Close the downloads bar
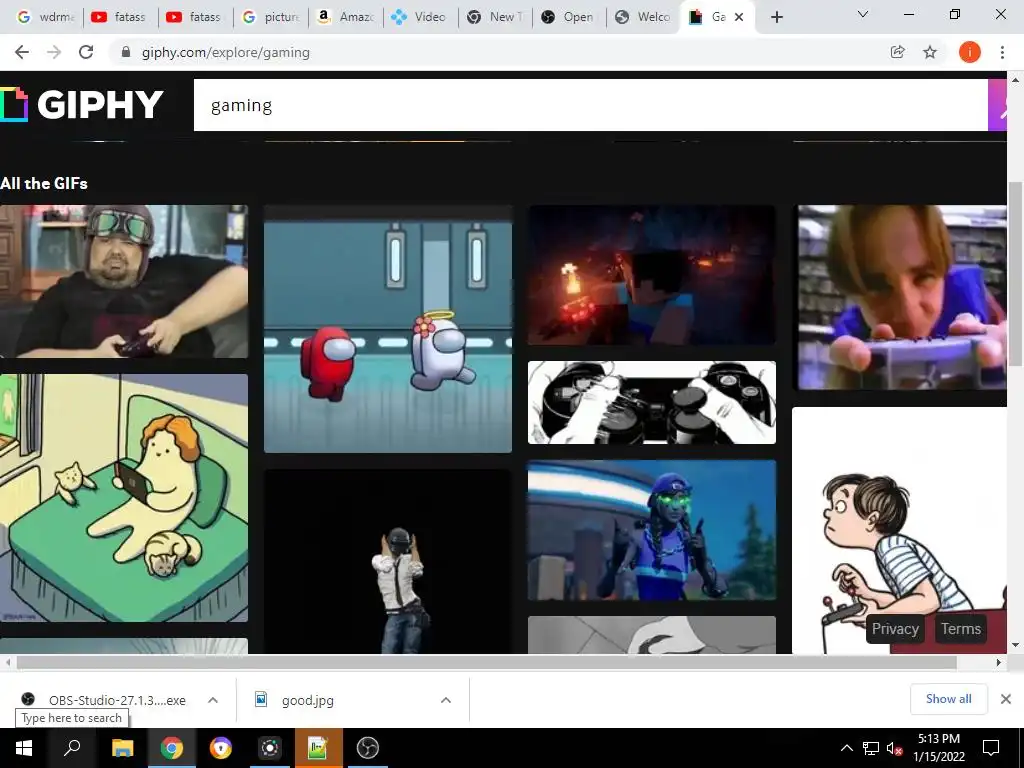 pyautogui.click(x=1006, y=699)
